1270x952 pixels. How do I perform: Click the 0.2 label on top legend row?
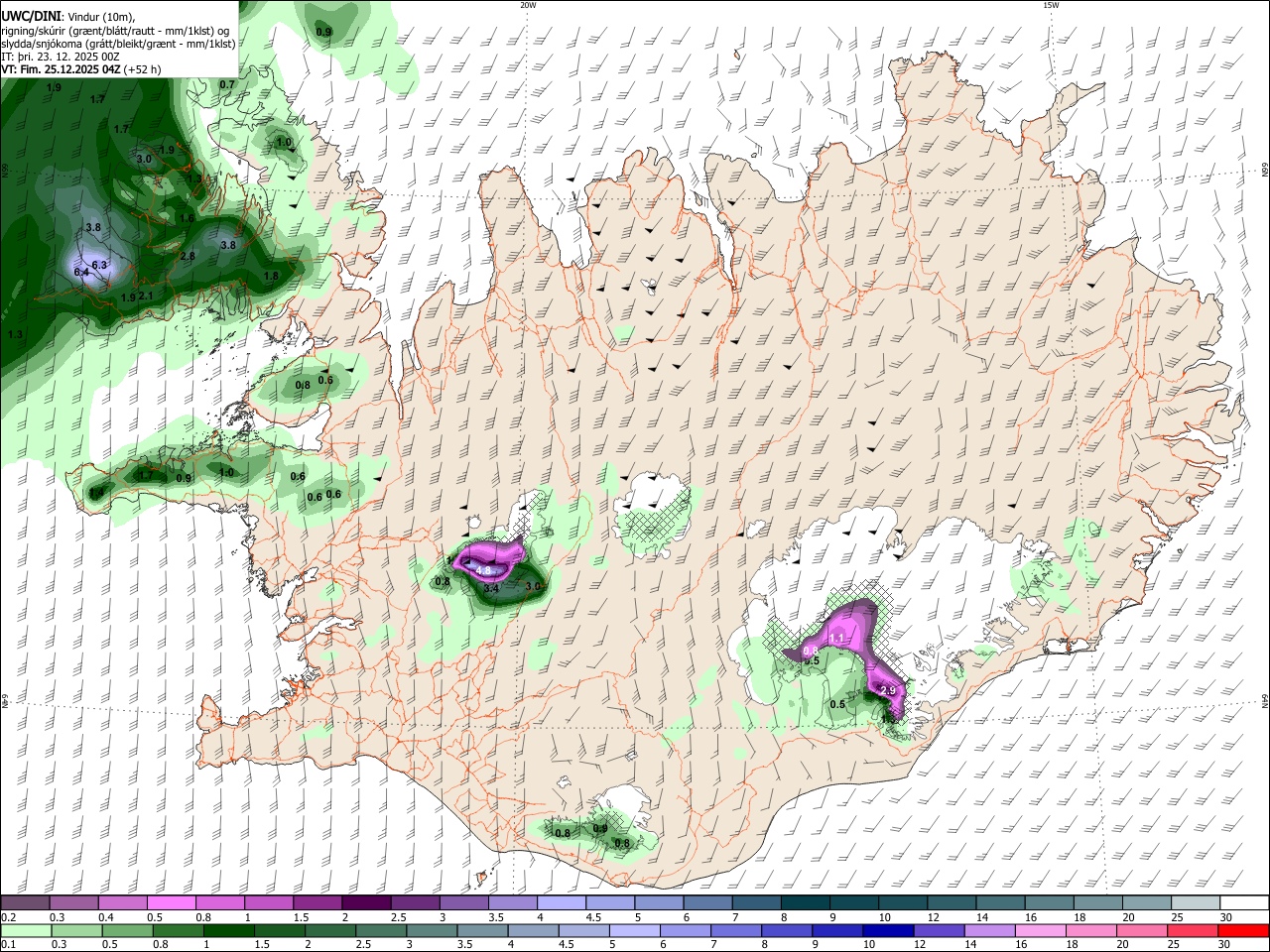pos(8,917)
